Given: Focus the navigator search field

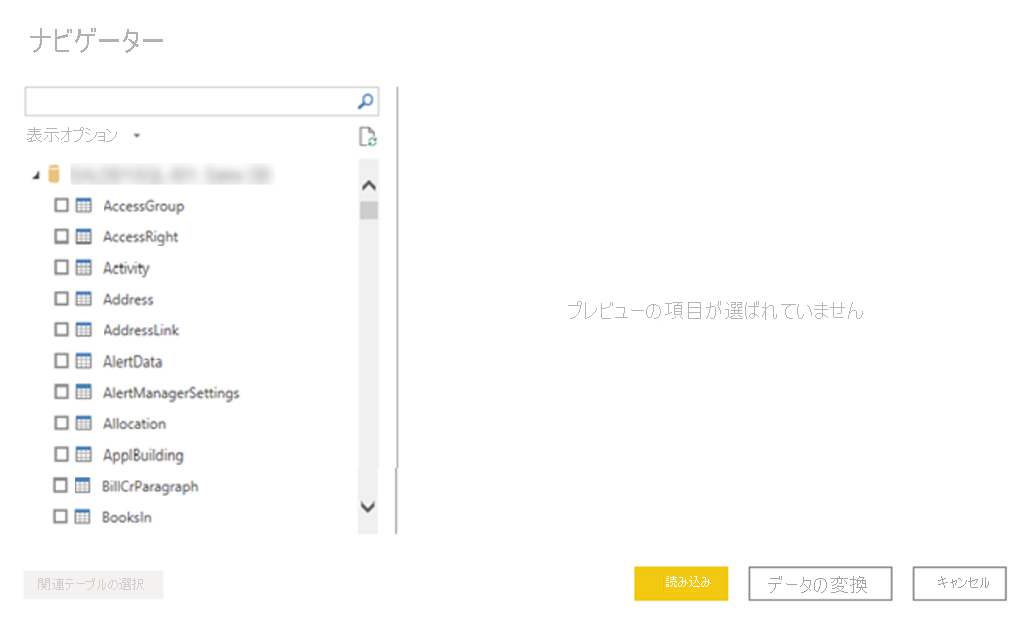Looking at the screenshot, I should pos(190,101).
